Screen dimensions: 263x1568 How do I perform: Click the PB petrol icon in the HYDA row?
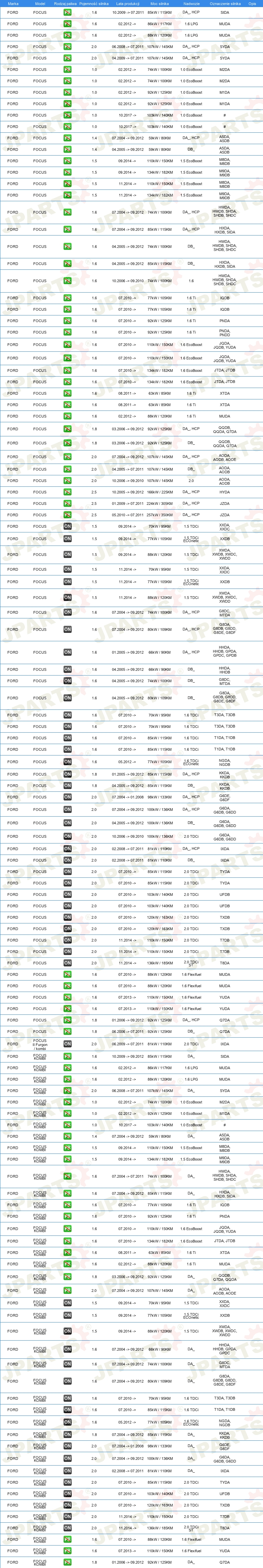(68, 492)
